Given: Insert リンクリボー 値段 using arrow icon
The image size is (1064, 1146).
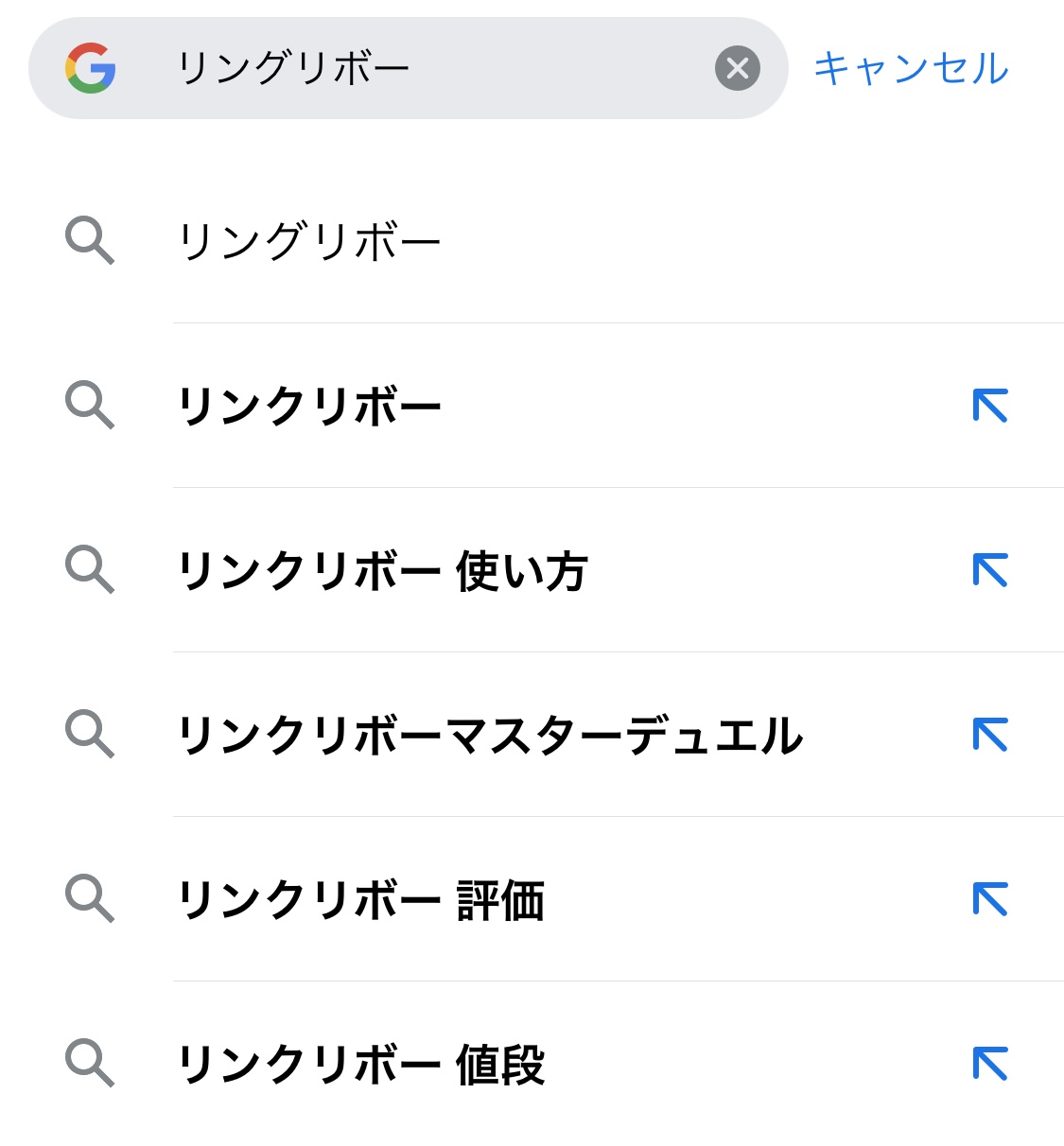Looking at the screenshot, I should (990, 1064).
